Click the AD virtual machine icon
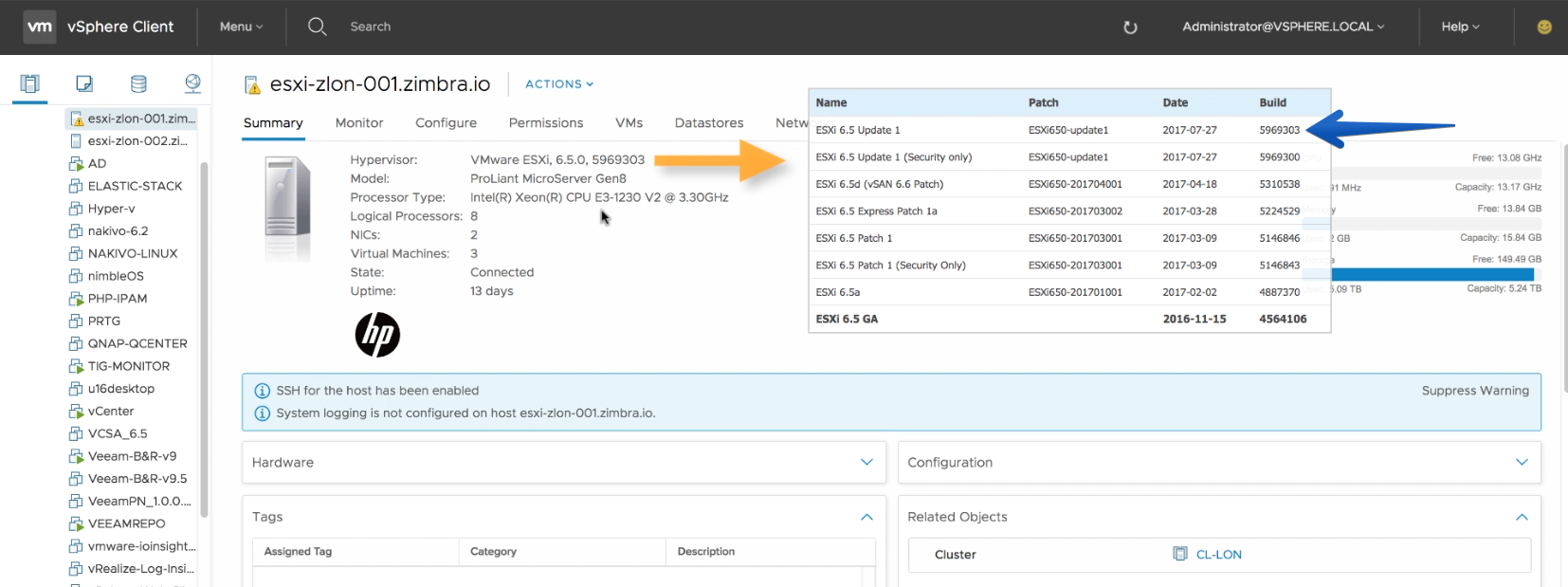The width and height of the screenshot is (1568, 587). 76,164
